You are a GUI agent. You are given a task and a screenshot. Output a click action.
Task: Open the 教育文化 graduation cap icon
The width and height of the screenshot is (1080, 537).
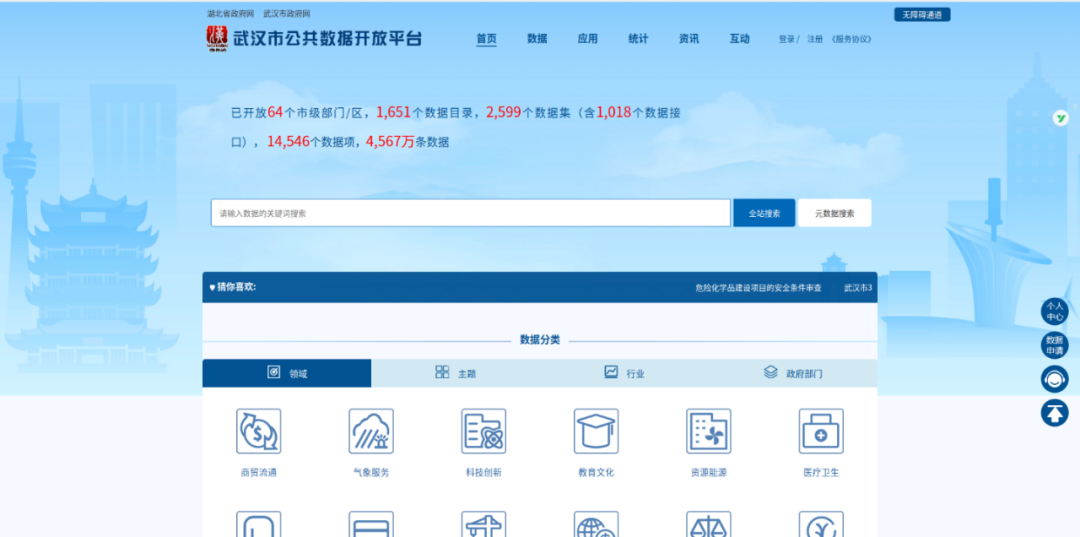click(x=596, y=431)
